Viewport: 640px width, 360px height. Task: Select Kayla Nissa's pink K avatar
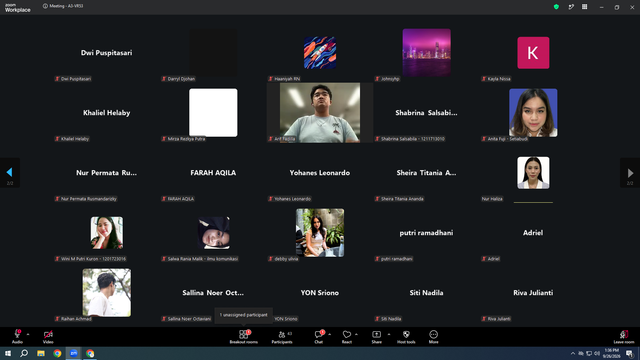point(533,53)
